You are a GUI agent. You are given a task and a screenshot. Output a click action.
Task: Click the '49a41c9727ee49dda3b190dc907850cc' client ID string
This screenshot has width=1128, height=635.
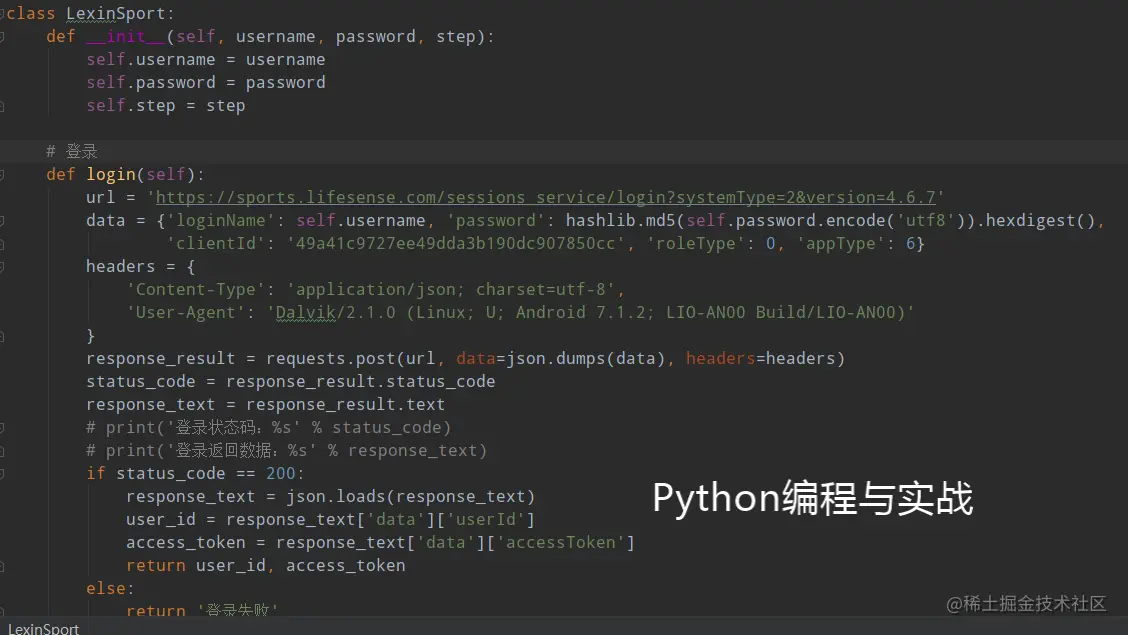pyautogui.click(x=455, y=244)
